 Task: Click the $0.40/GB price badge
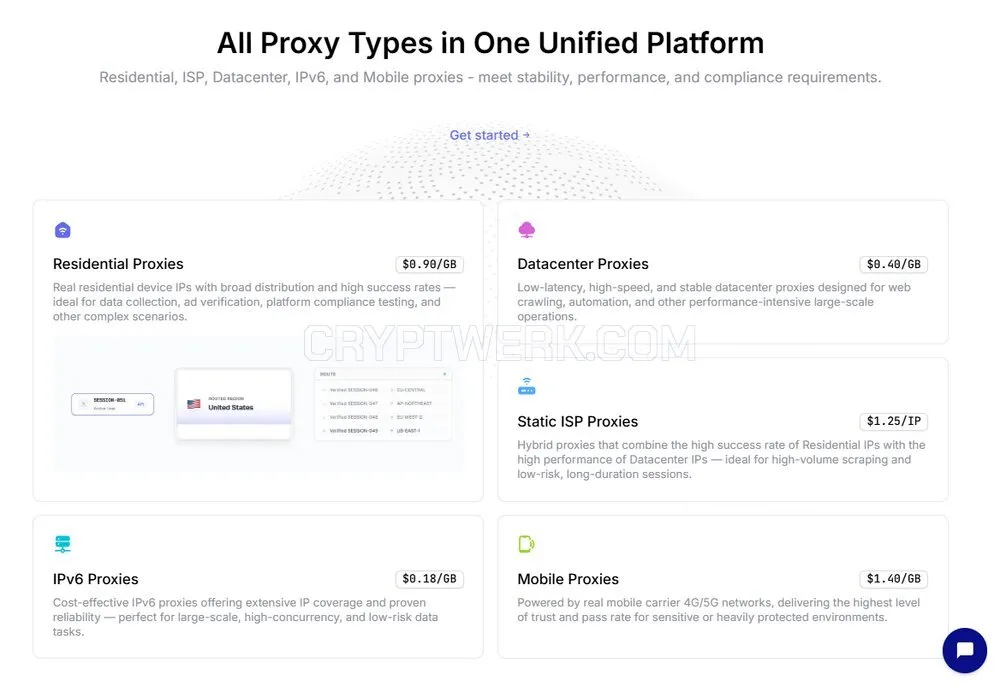point(893,264)
